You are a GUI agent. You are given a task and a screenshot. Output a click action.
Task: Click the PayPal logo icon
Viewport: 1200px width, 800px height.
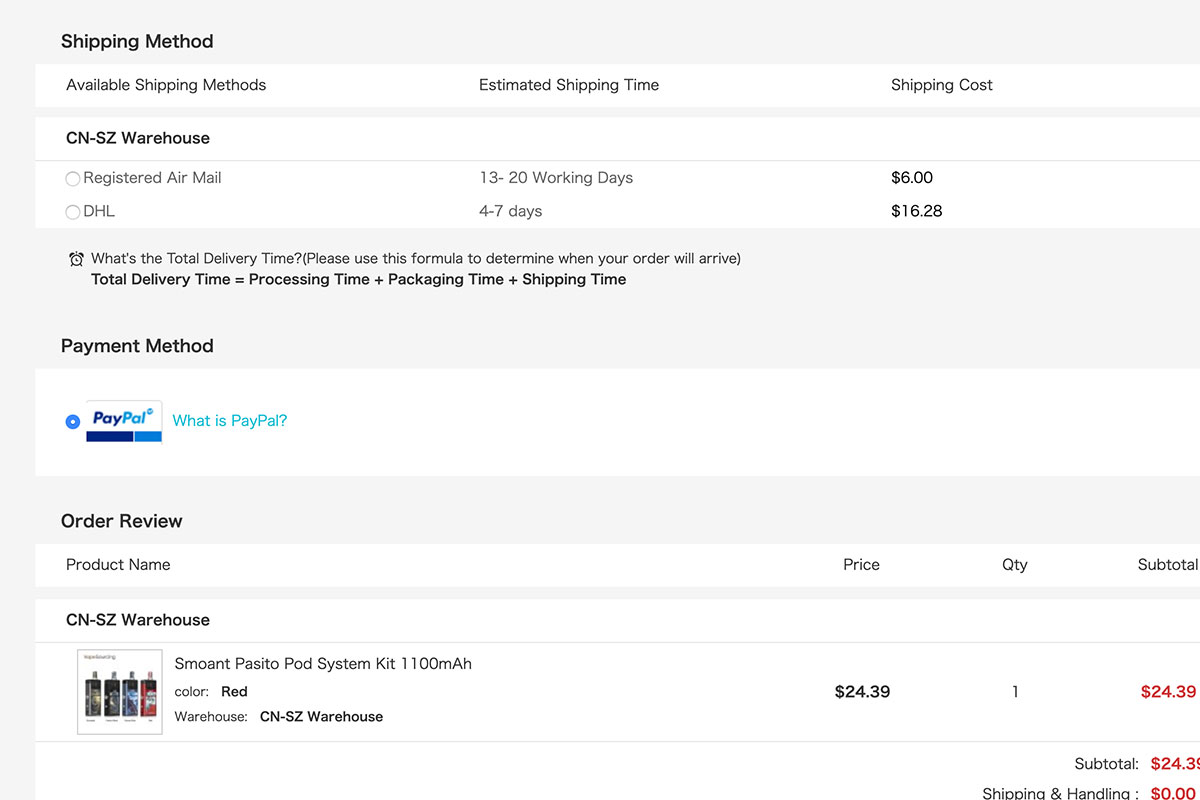(x=124, y=421)
